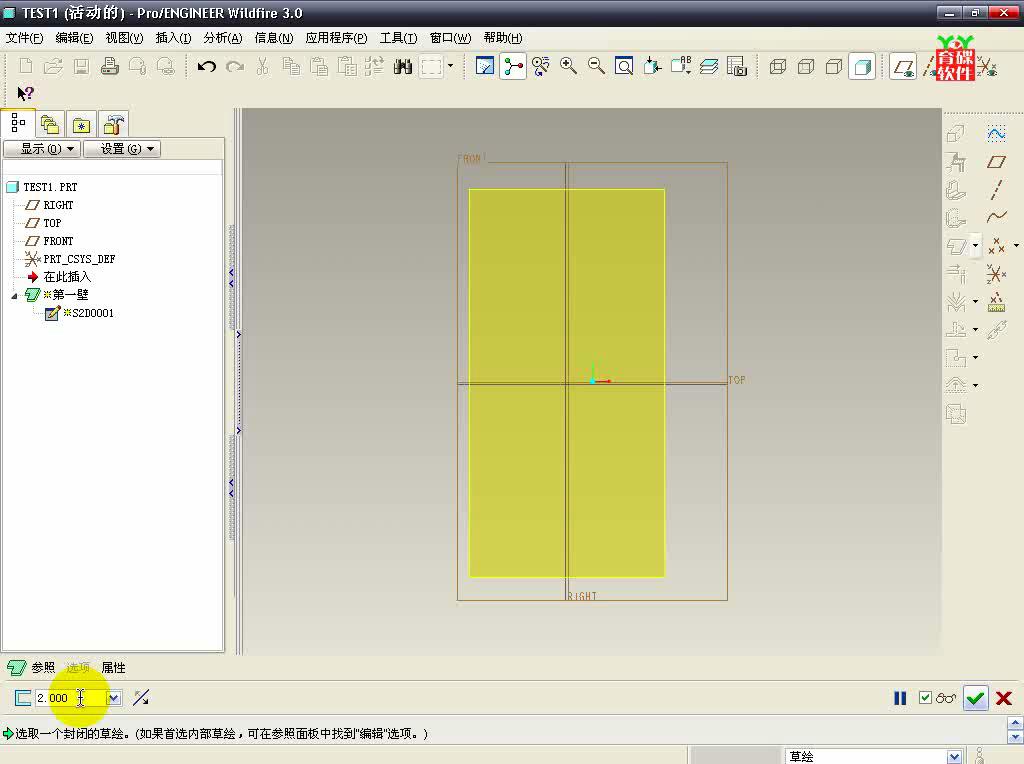Image resolution: width=1024 pixels, height=764 pixels.
Task: Select the RIGHT datum plane in tree
Action: click(58, 205)
